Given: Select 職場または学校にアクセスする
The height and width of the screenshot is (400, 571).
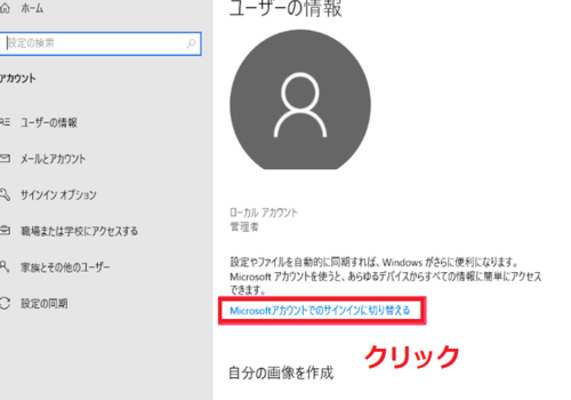Looking at the screenshot, I should (x=79, y=231).
